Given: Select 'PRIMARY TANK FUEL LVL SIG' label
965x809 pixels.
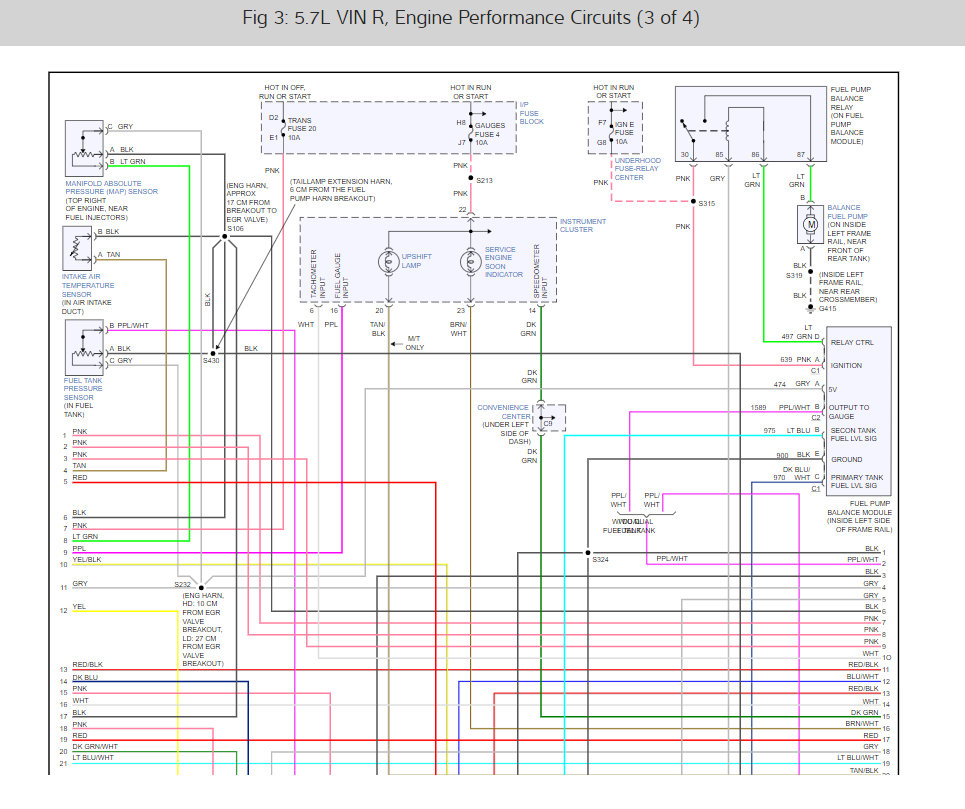Looking at the screenshot, I should [857, 481].
